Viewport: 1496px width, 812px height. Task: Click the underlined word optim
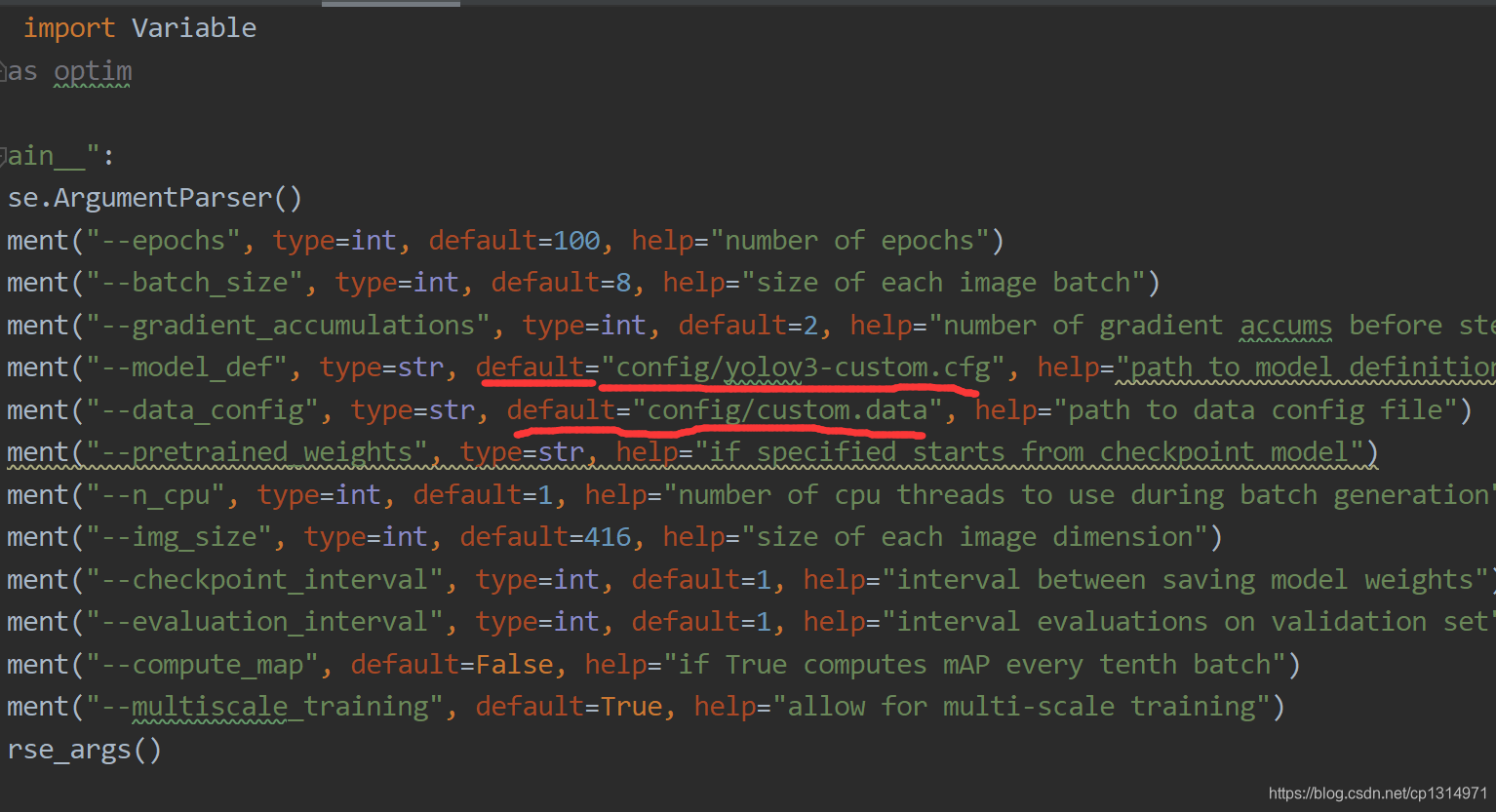coord(92,70)
